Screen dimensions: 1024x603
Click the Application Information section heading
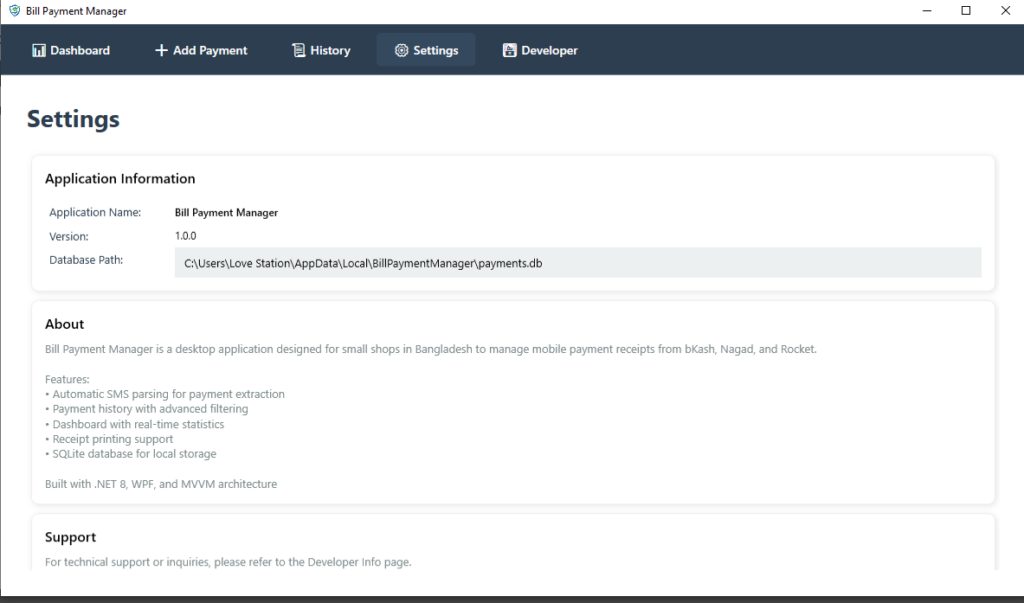tap(120, 179)
